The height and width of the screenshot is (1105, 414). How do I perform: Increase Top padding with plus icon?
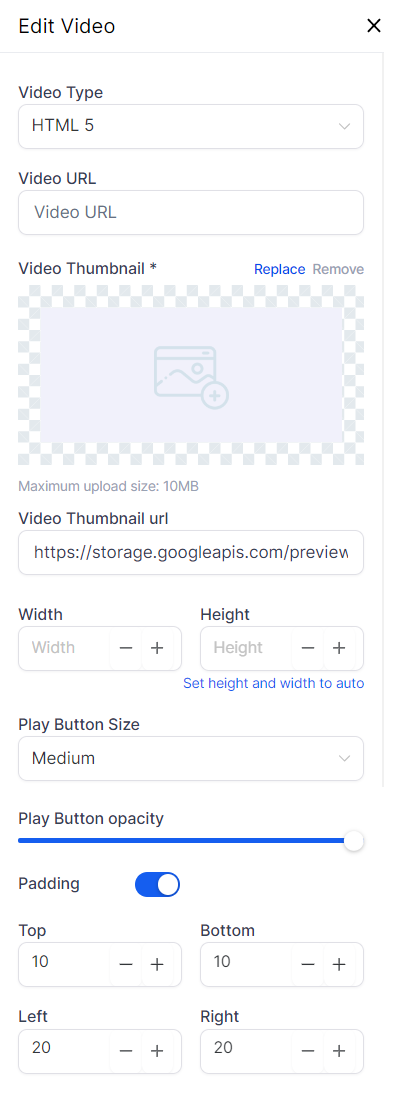pyautogui.click(x=157, y=964)
